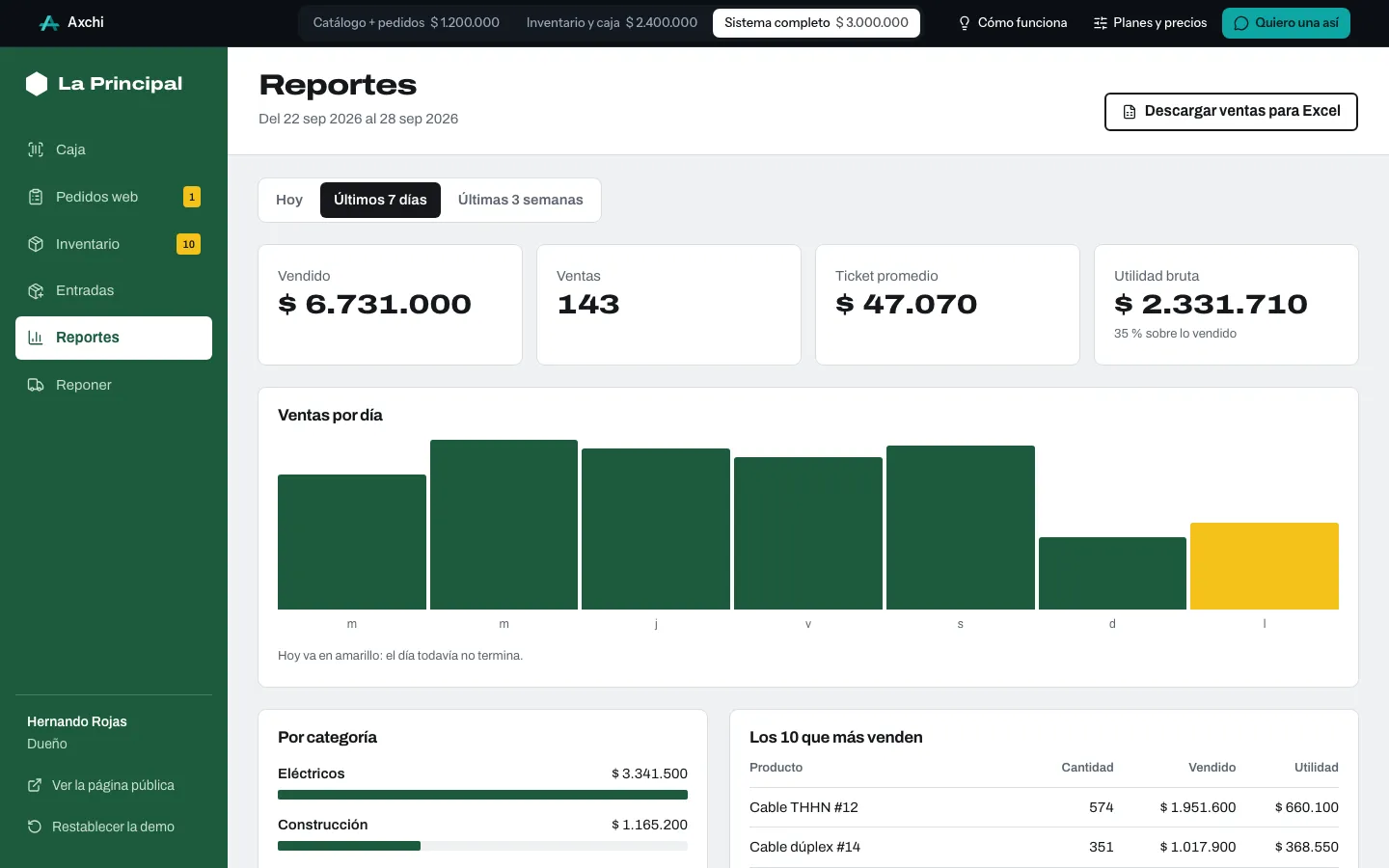
Task: Open Planes y precios
Action: tap(1150, 23)
